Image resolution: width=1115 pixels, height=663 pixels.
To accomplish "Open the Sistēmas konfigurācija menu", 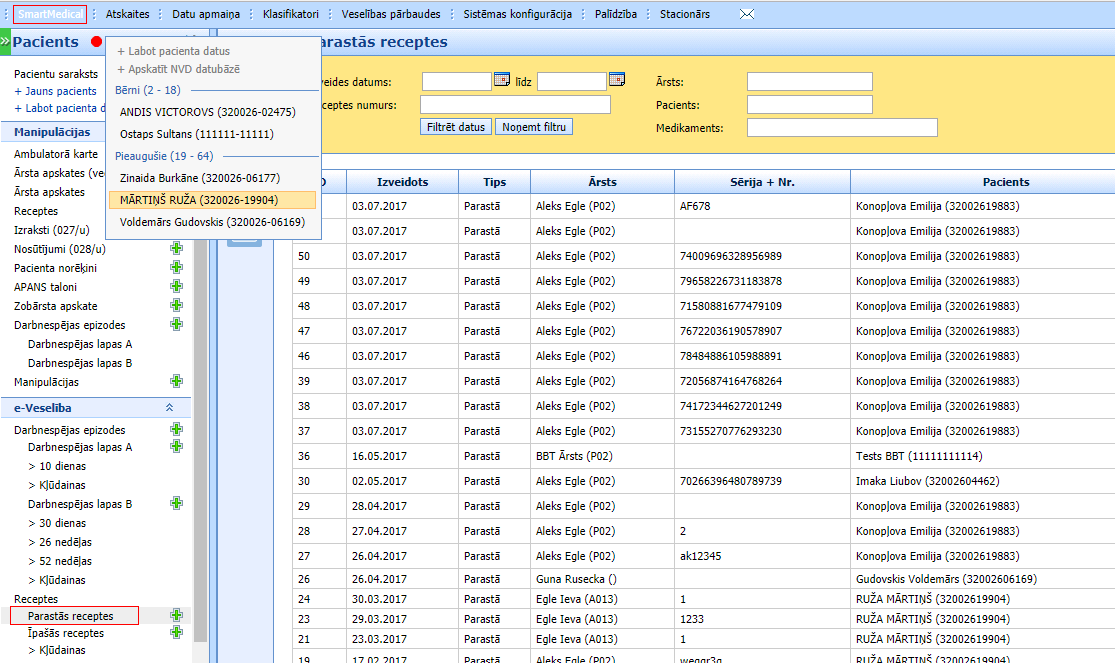I will point(517,14).
